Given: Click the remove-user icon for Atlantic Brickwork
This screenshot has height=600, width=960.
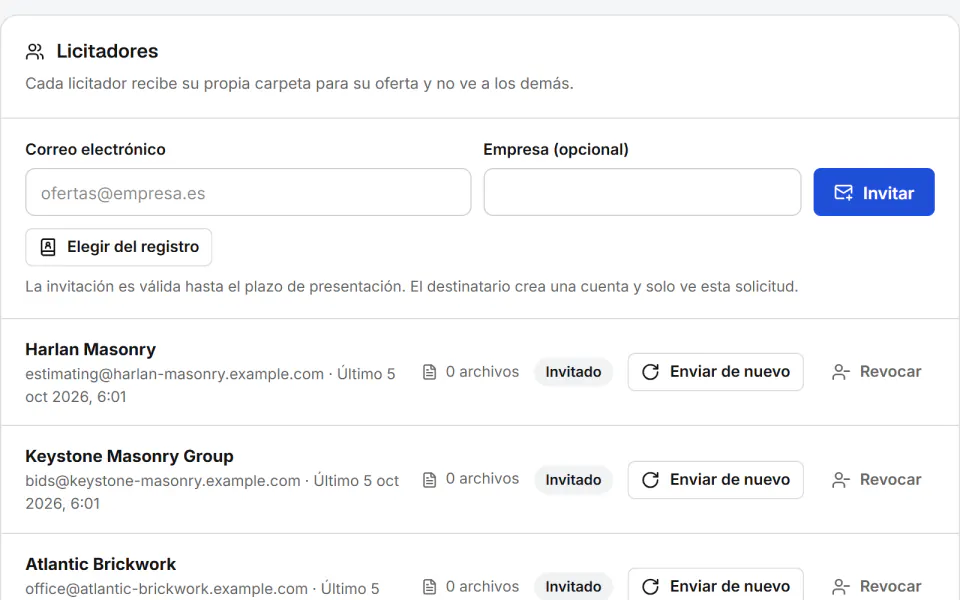Looking at the screenshot, I should coord(841,587).
